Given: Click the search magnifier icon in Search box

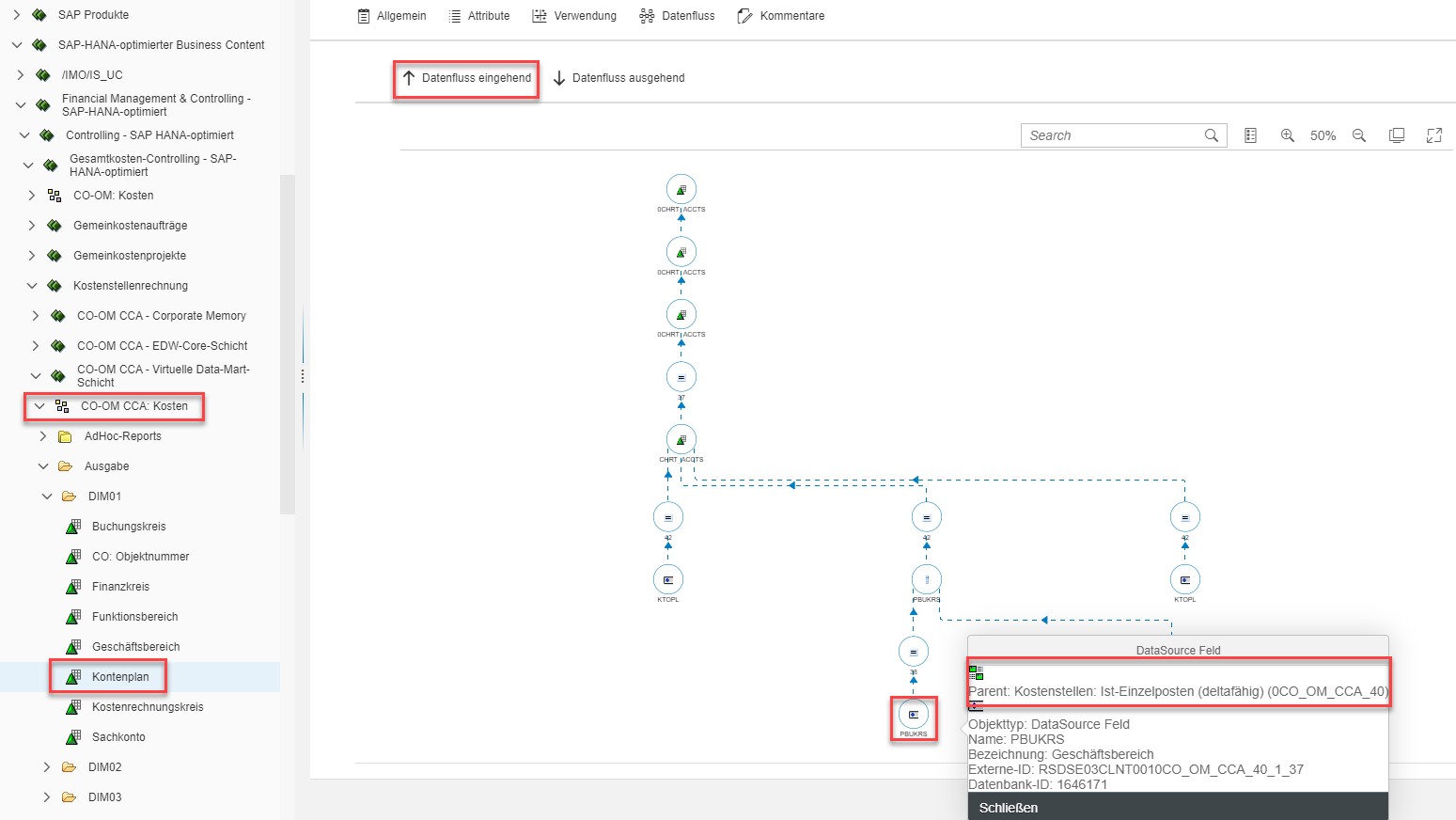Looking at the screenshot, I should [x=1212, y=135].
